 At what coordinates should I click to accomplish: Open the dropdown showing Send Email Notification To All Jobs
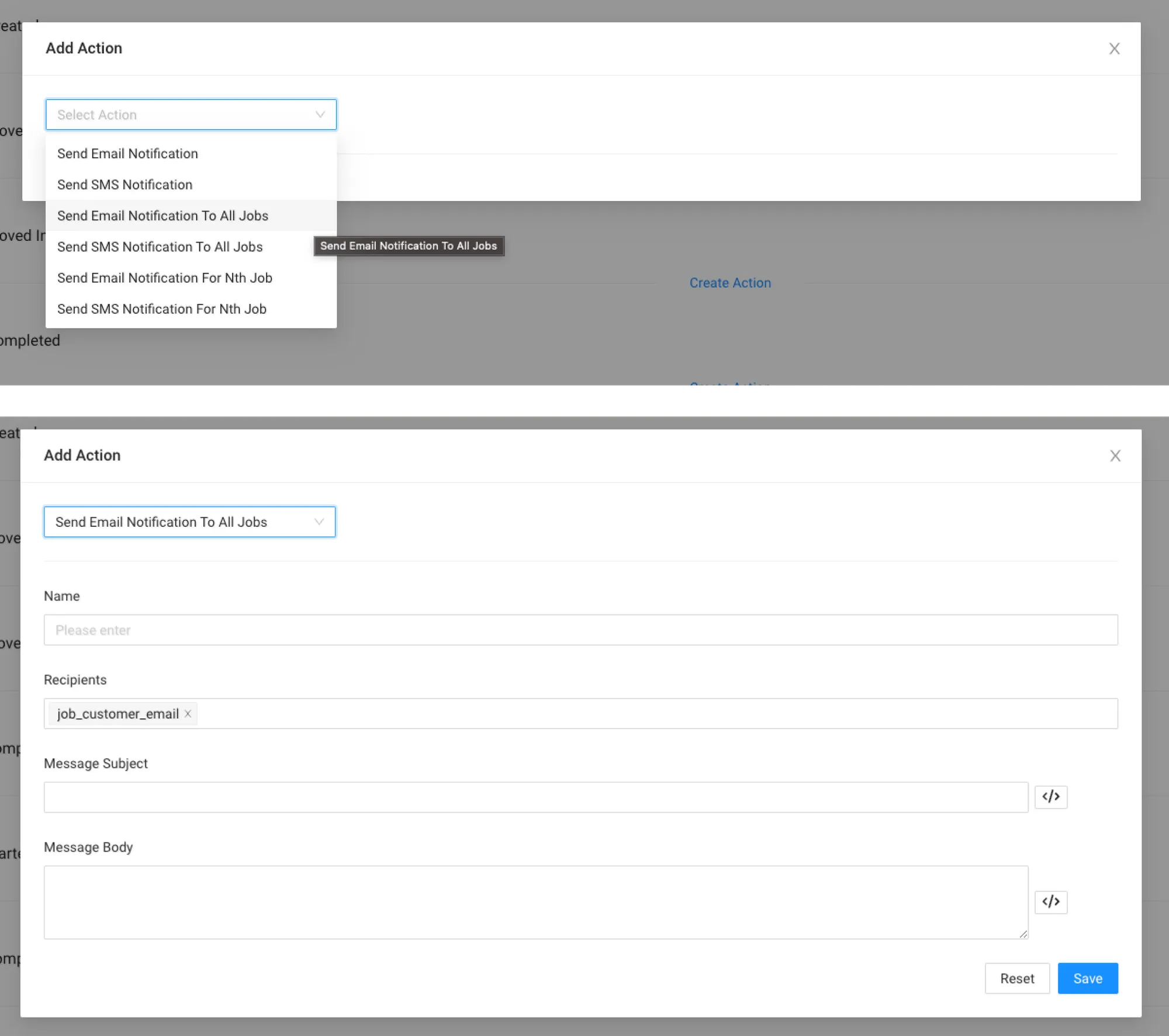[189, 522]
